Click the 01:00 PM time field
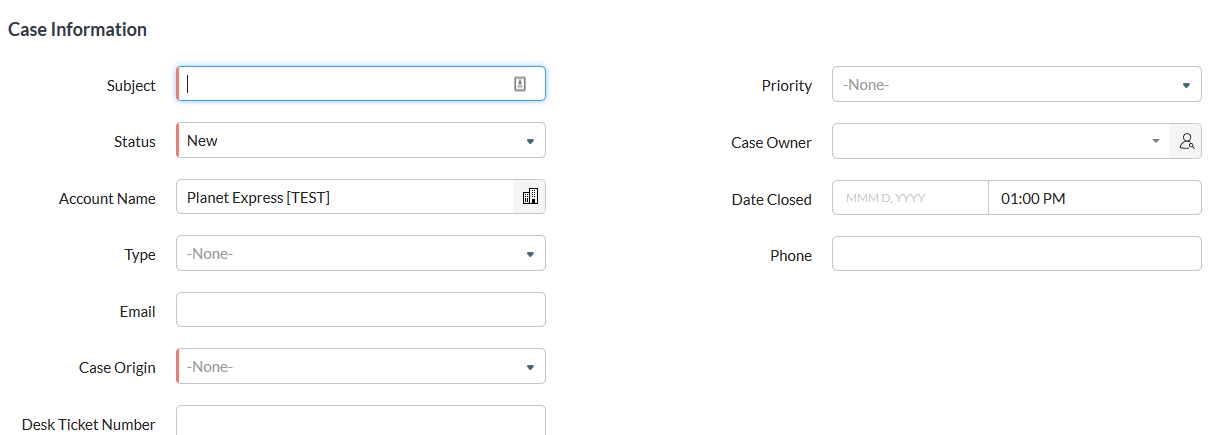This screenshot has height=435, width=1224. coord(1094,198)
